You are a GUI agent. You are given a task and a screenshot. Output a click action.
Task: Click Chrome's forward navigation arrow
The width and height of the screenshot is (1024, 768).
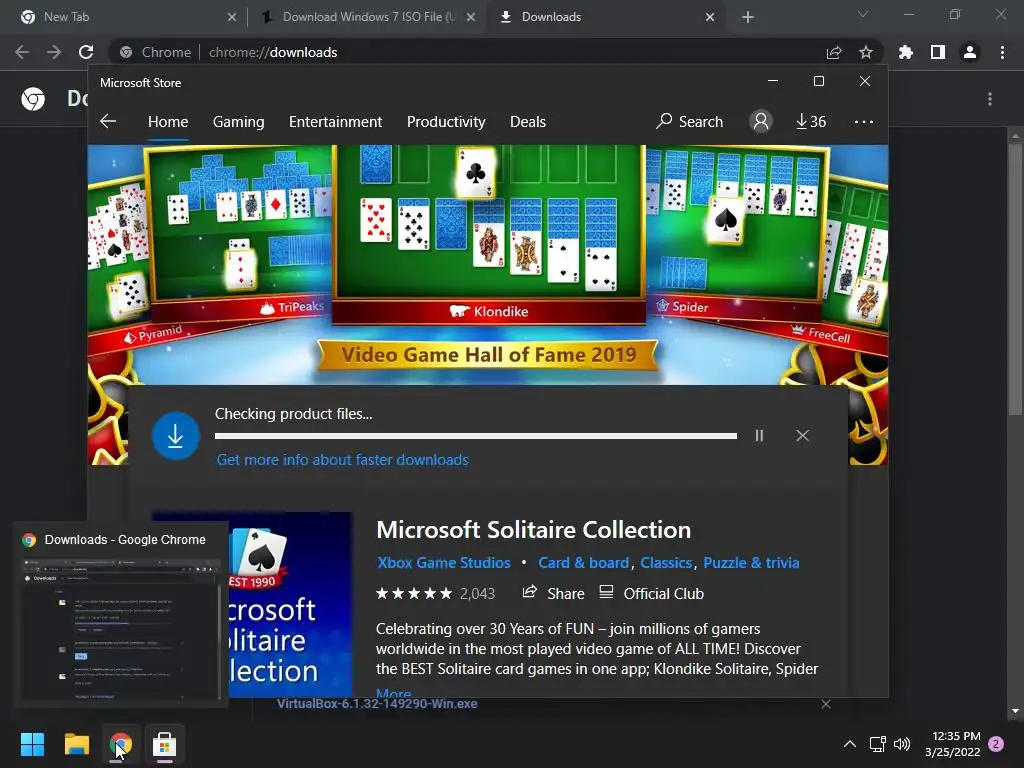[x=54, y=52]
